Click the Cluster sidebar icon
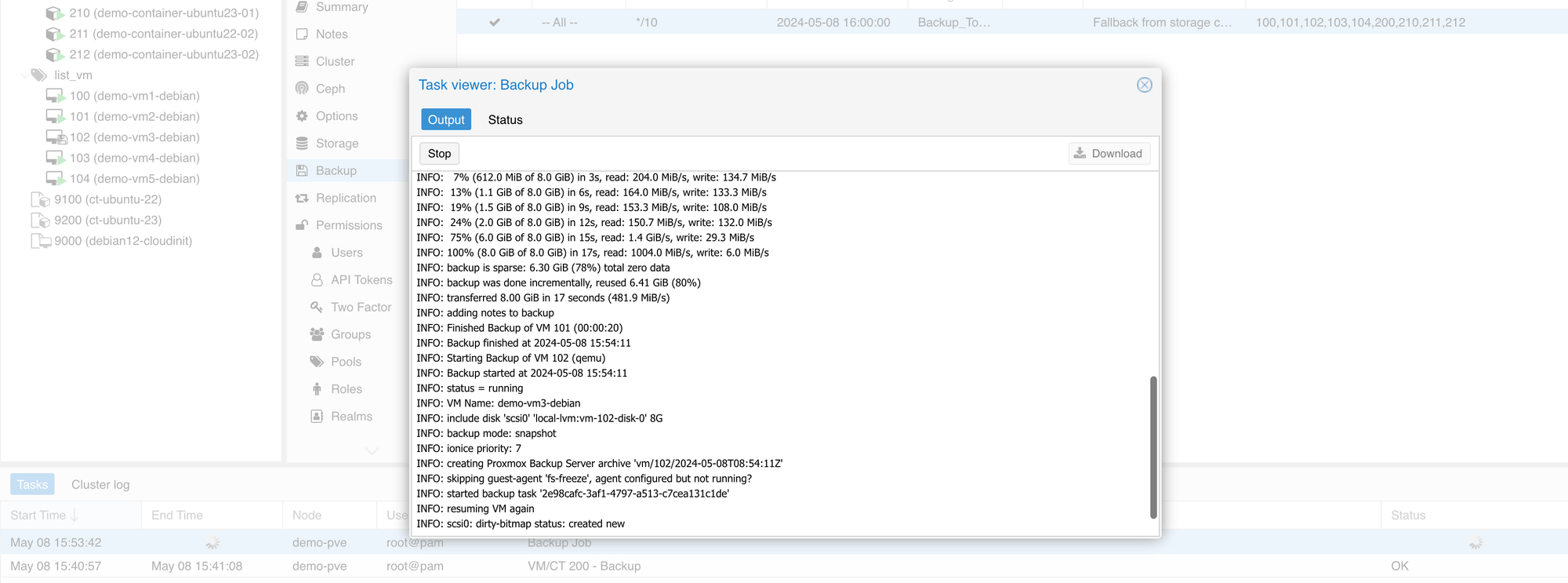1568x583 pixels. (x=302, y=61)
